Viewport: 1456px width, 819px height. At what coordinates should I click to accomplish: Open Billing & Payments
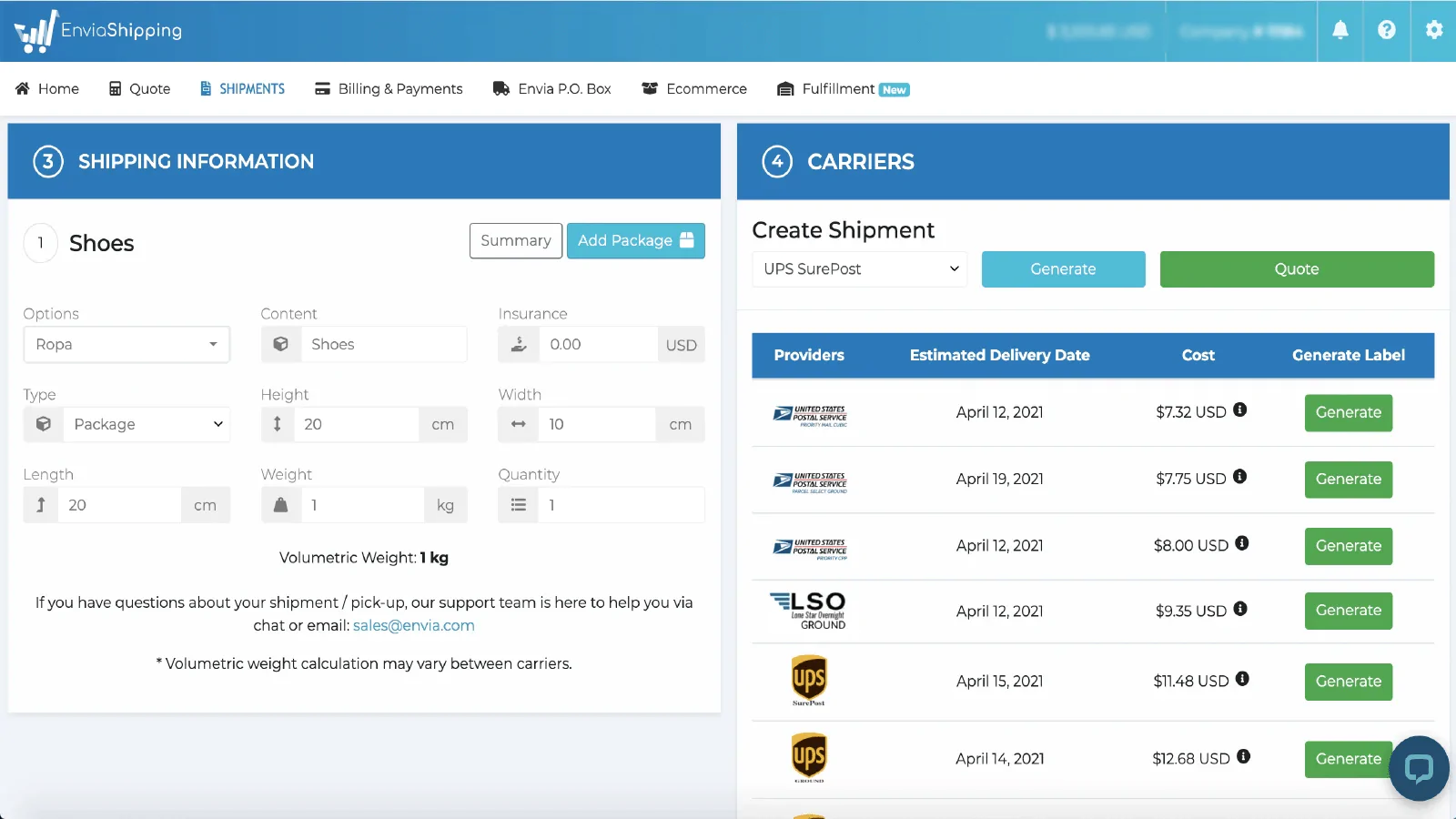click(x=389, y=89)
